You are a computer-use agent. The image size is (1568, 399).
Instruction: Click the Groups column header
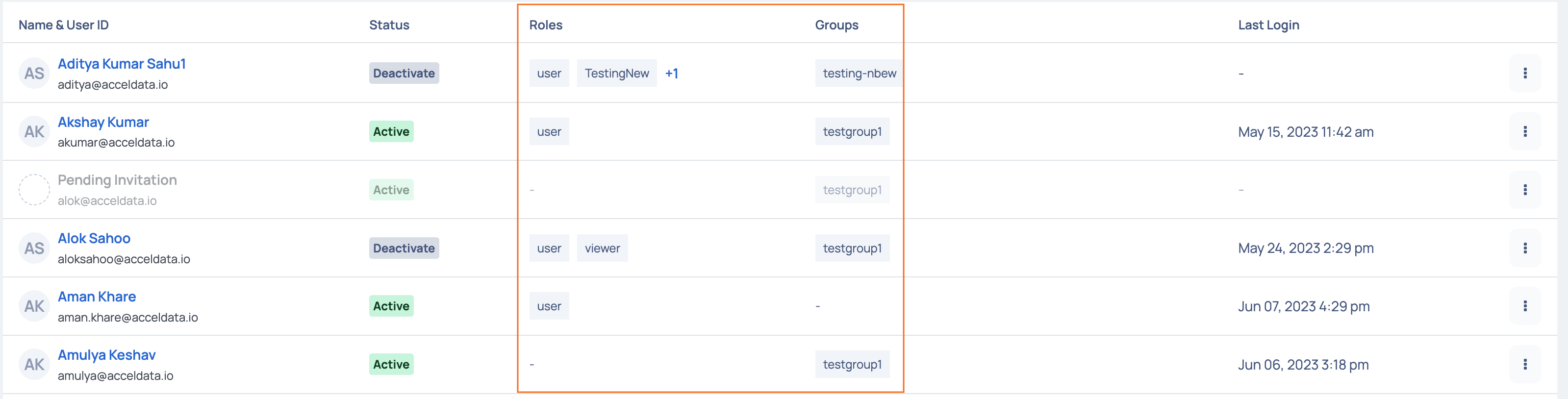pos(837,25)
